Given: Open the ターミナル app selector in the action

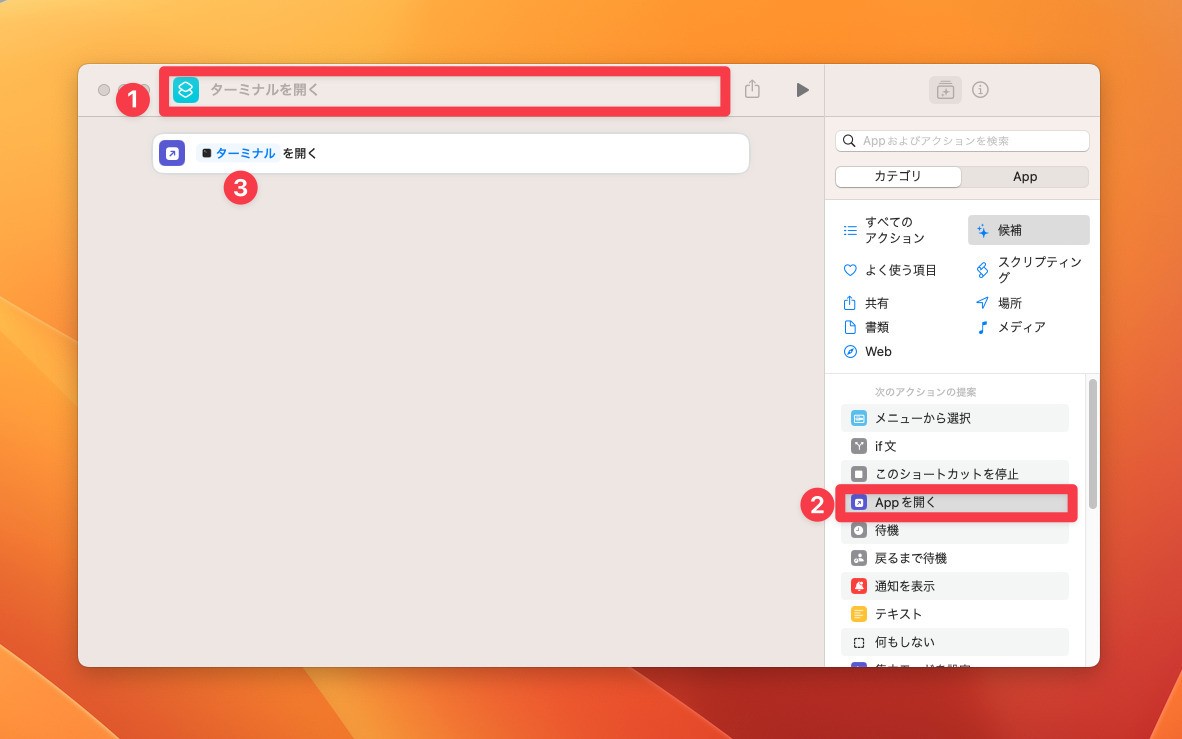Looking at the screenshot, I should click(244, 153).
